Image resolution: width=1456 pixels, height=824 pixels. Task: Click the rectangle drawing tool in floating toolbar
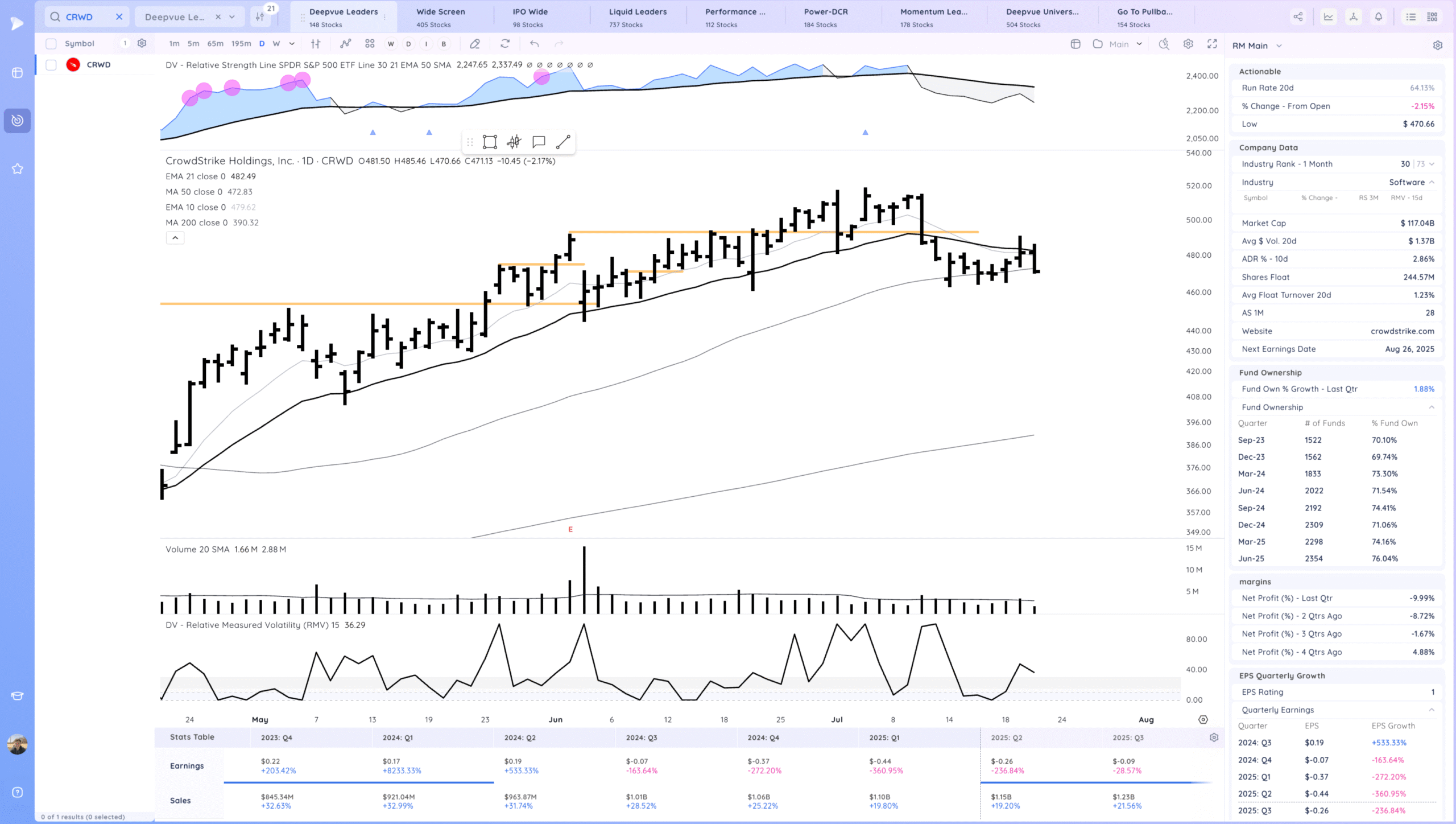click(x=490, y=142)
